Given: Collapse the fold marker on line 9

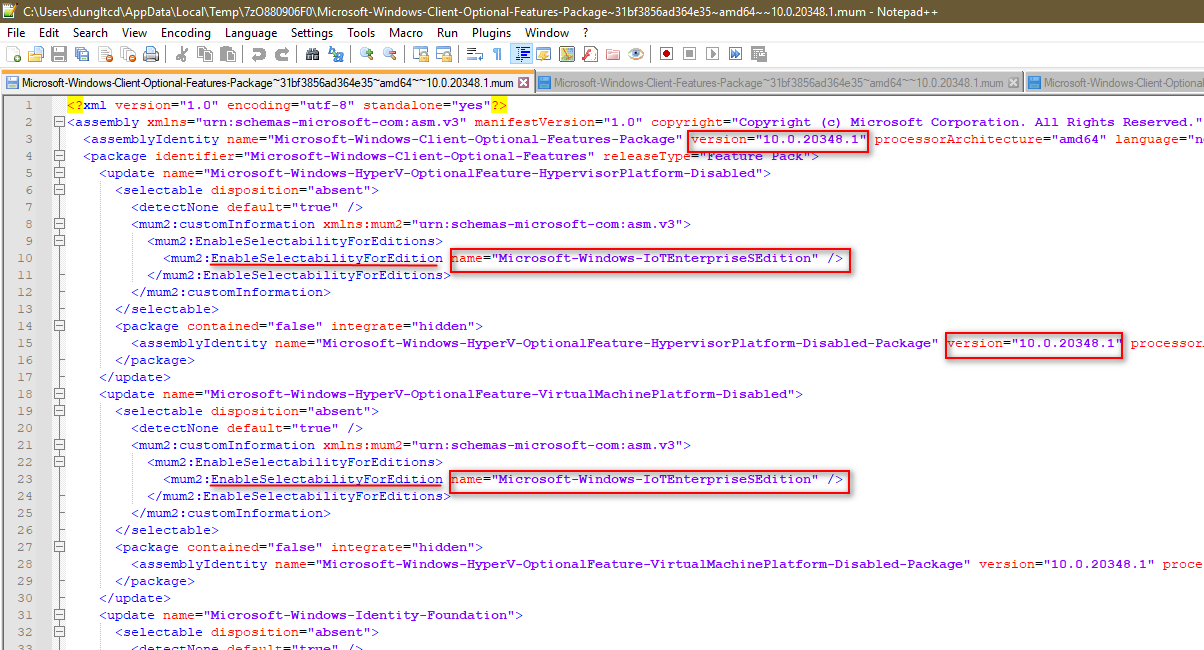Looking at the screenshot, I should (x=60, y=241).
